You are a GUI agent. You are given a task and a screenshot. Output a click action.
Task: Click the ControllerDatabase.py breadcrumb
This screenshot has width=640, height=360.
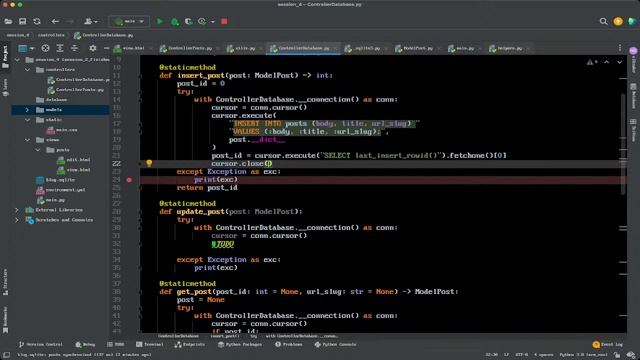tap(104, 35)
